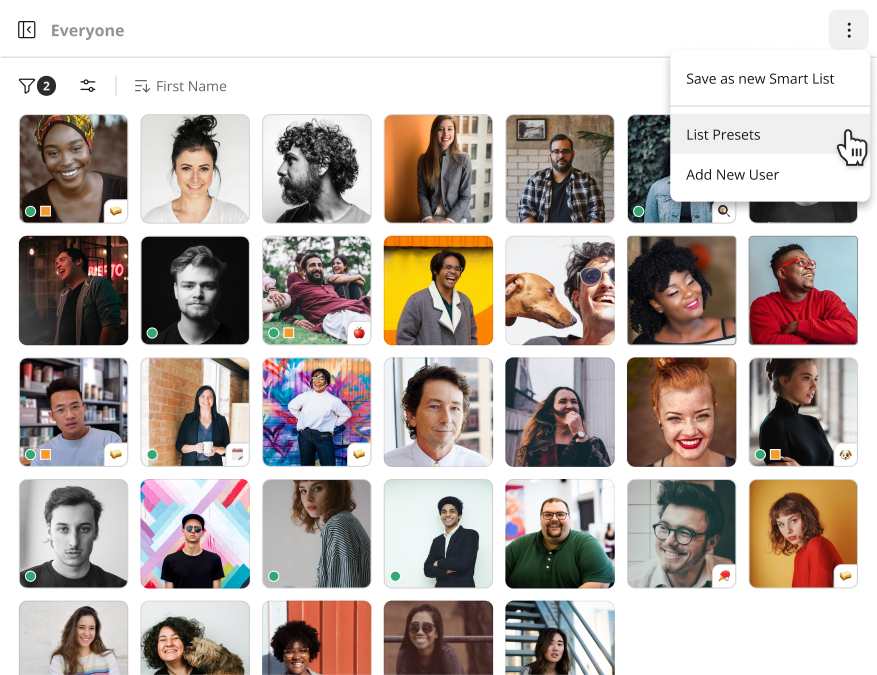This screenshot has width=877, height=675.
Task: Click green dot on brick wall woman card
Action: click(152, 455)
